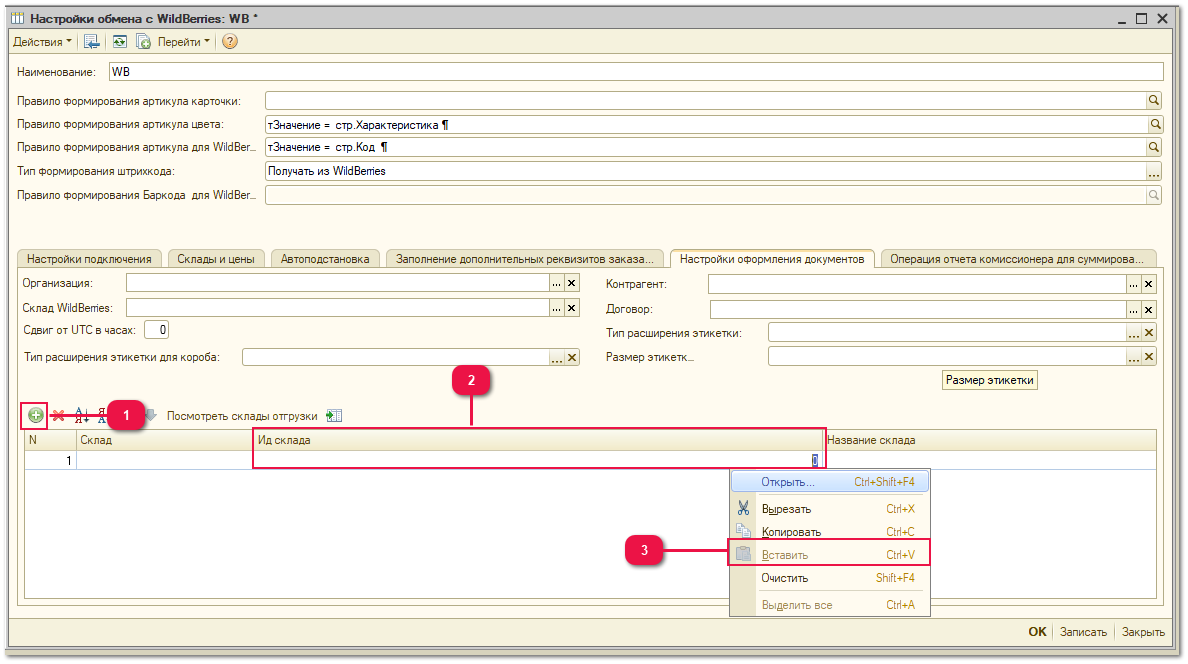This screenshot has height=664, width=1188.
Task: Choose Вырезать from context menu
Action: click(830, 509)
